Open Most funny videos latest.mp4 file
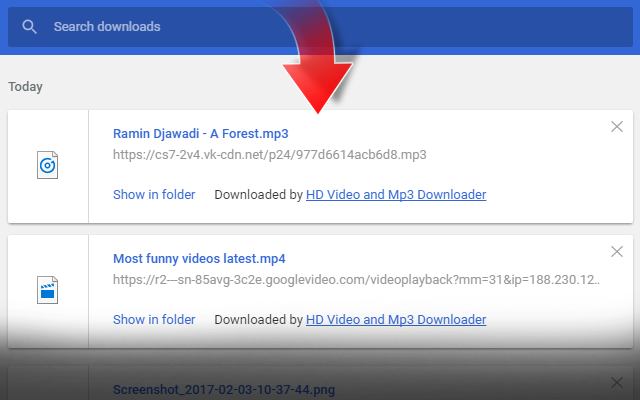640x400 pixels. 199,259
